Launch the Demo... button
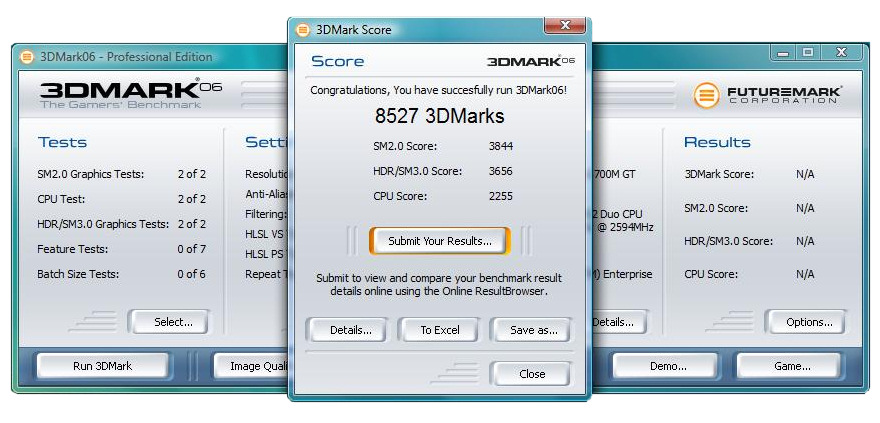This screenshot has width=880, height=423. click(x=667, y=366)
